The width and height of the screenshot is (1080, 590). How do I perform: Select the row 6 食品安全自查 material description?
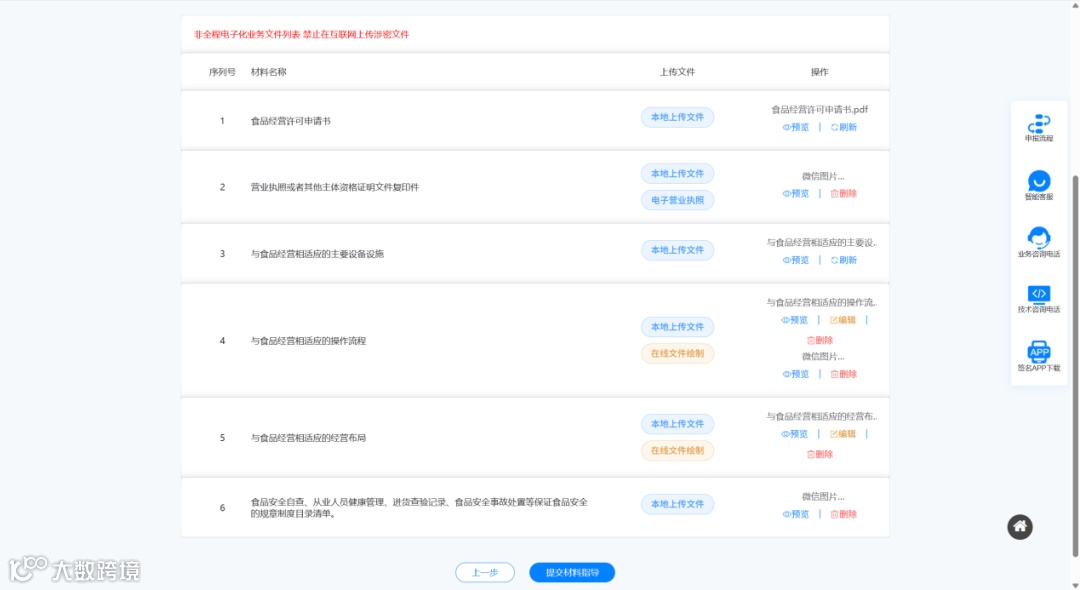tap(419, 508)
